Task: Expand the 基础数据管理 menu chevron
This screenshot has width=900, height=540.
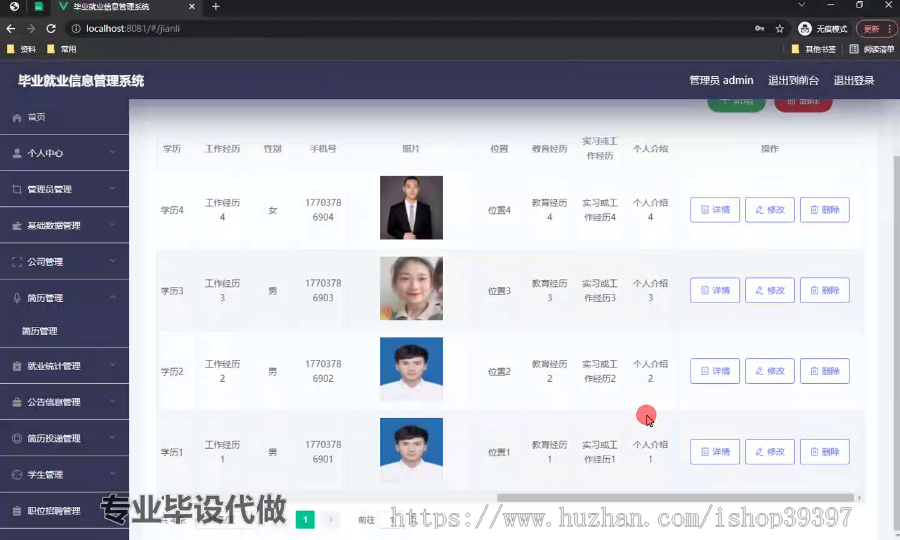Action: [x=112, y=224]
